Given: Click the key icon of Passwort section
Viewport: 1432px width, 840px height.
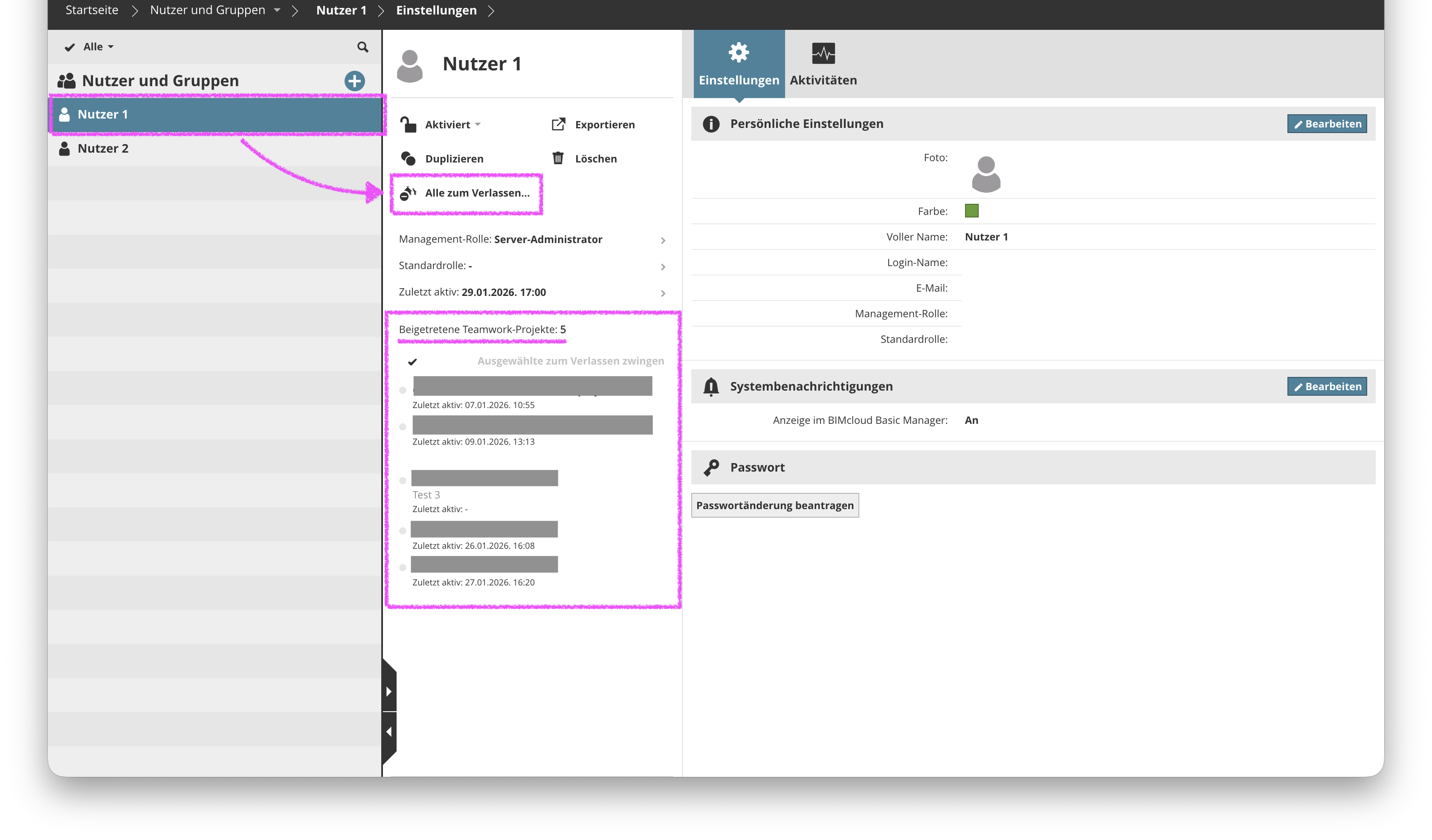Looking at the screenshot, I should coord(711,467).
